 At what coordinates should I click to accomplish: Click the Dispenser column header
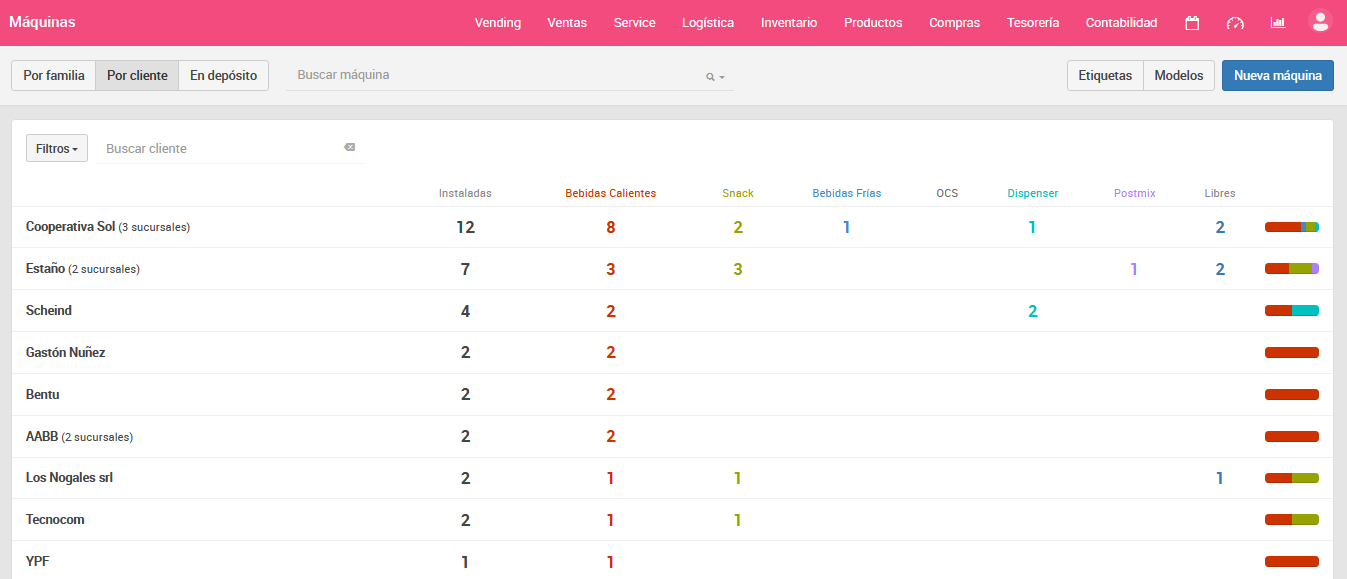click(1033, 193)
